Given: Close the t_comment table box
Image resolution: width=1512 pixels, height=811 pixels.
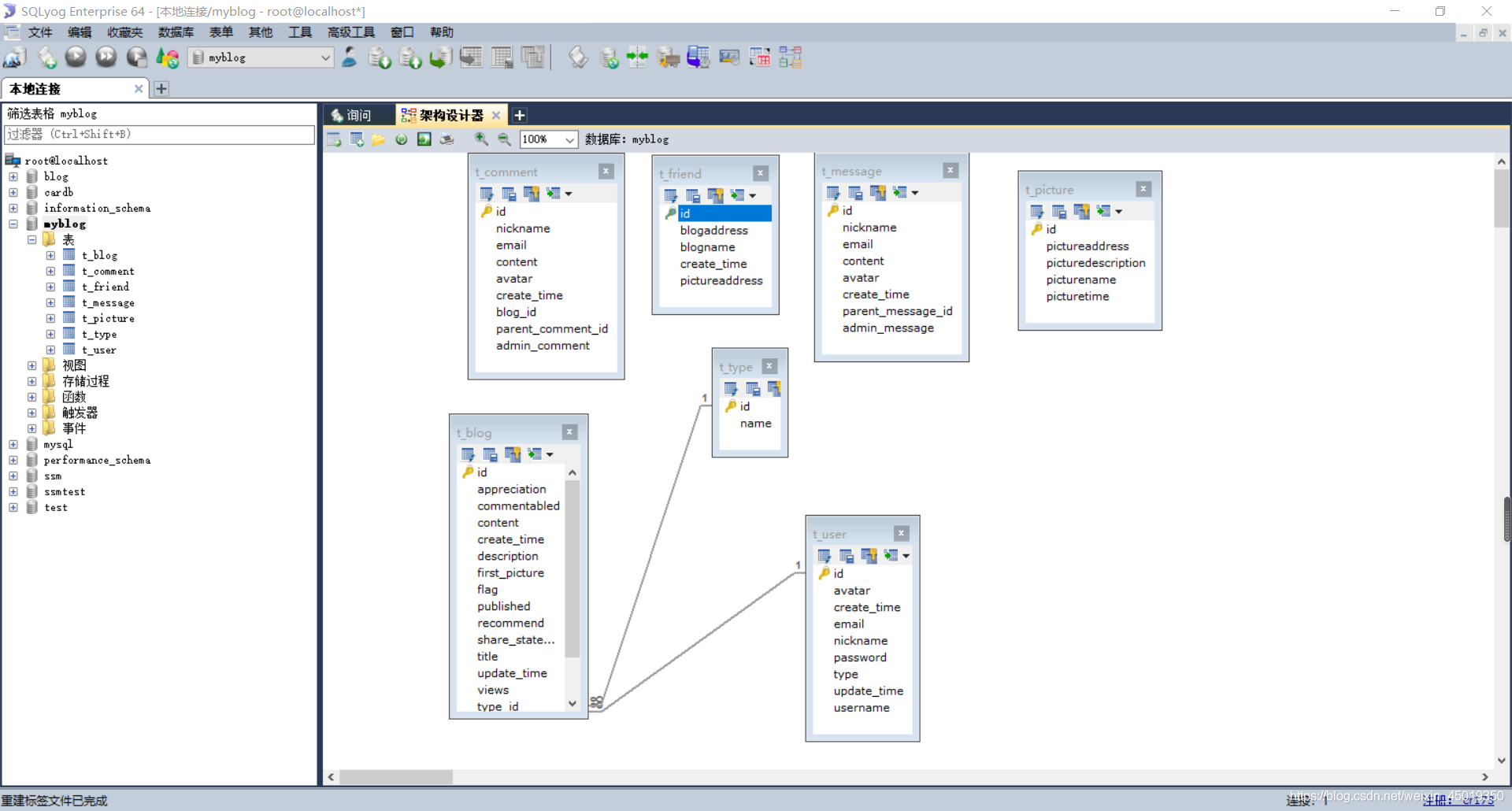Looking at the screenshot, I should [606, 171].
